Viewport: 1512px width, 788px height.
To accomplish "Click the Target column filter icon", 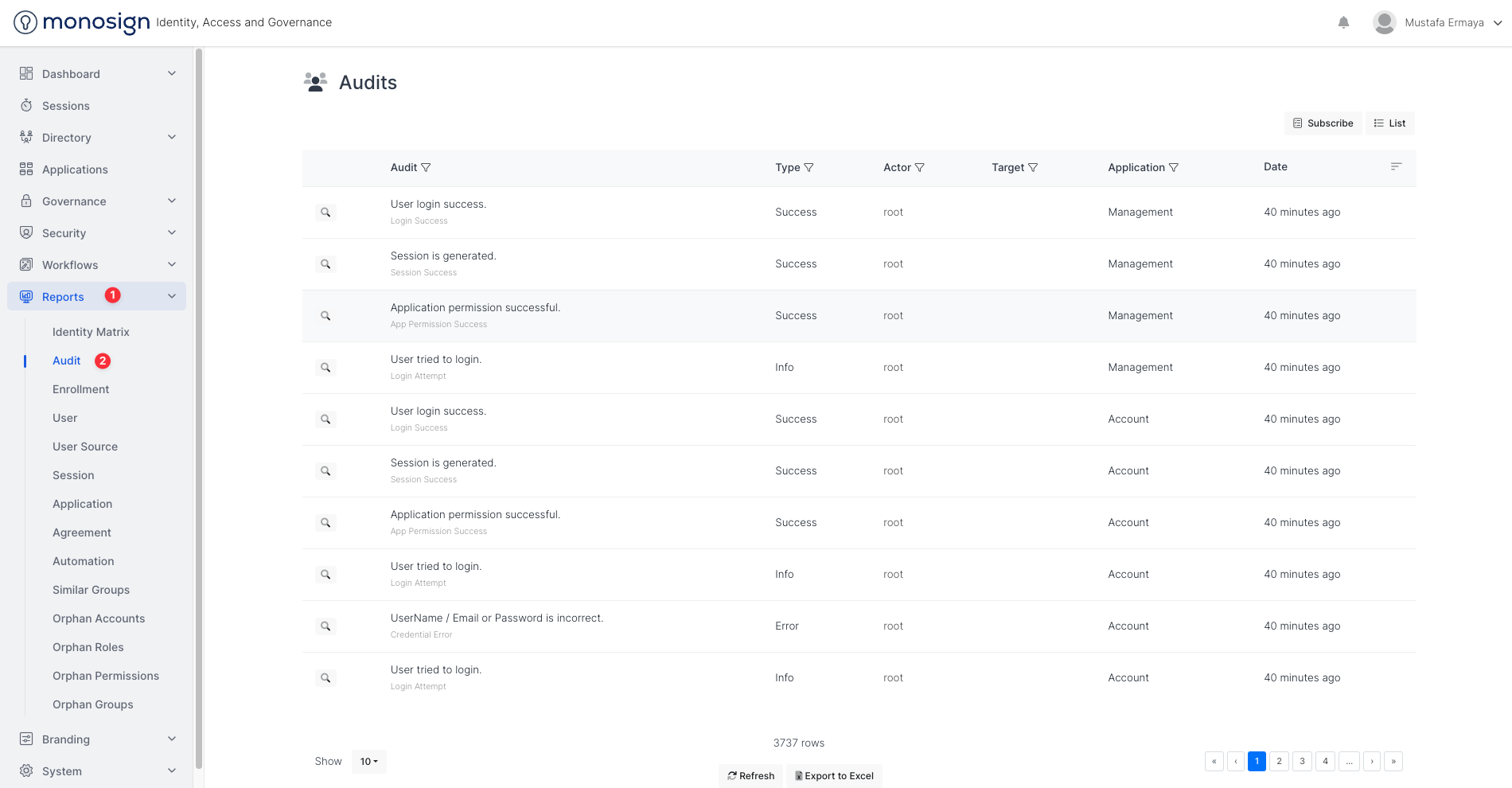I will [x=1033, y=168].
